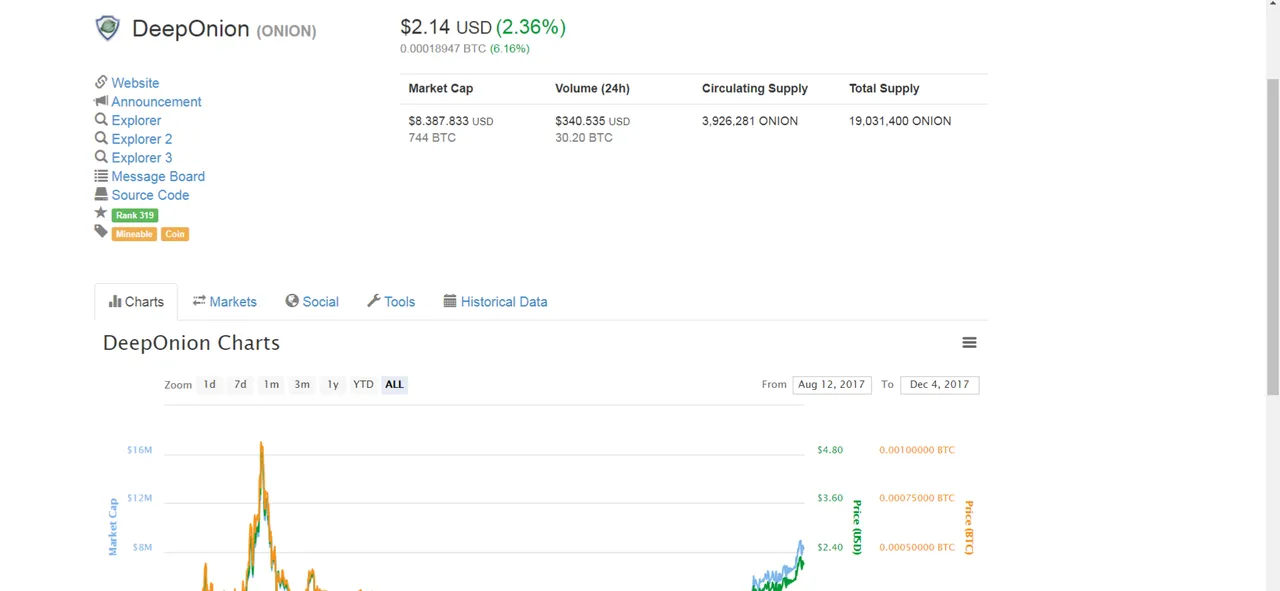Click the Coin tag
Screen dimensions: 1280x591
175,234
